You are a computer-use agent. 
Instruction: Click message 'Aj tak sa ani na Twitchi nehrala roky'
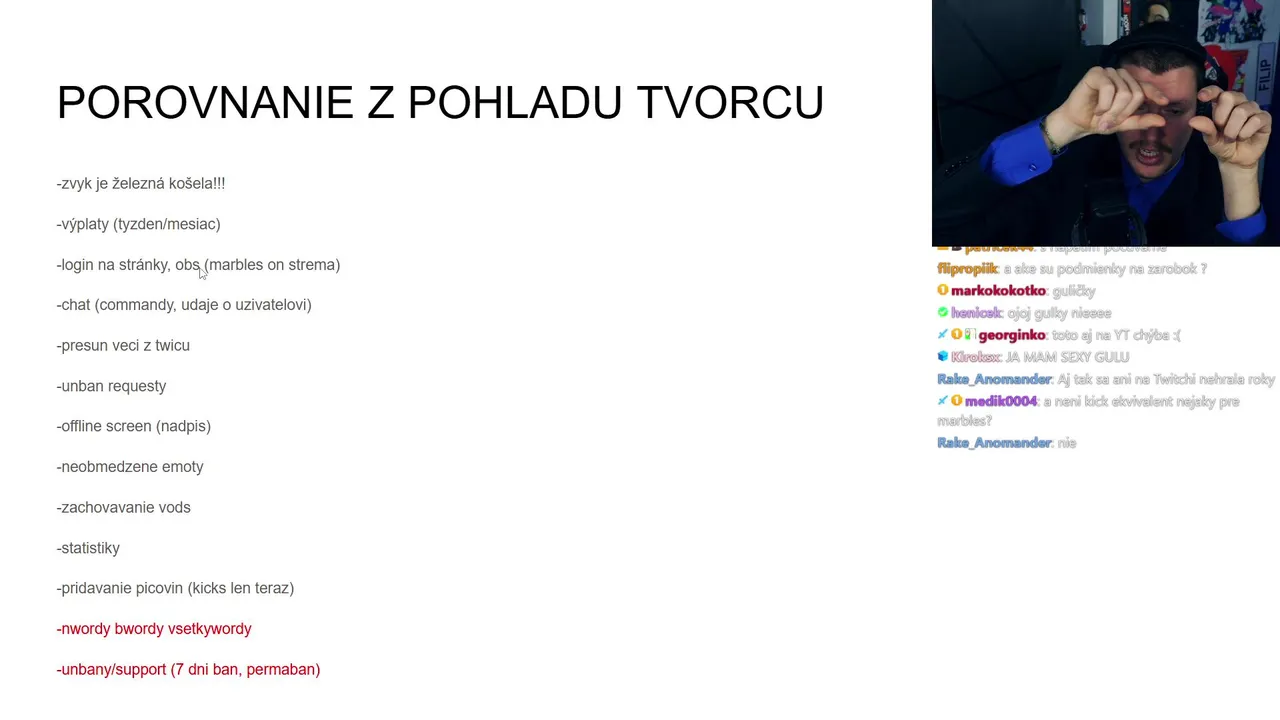coord(1166,378)
